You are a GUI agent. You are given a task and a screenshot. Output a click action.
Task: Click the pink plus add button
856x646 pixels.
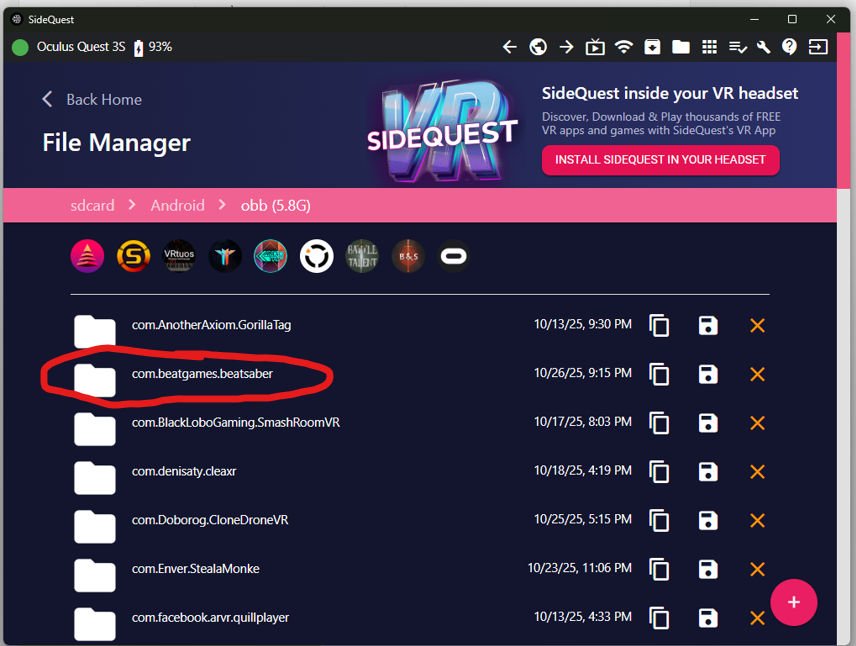[794, 602]
